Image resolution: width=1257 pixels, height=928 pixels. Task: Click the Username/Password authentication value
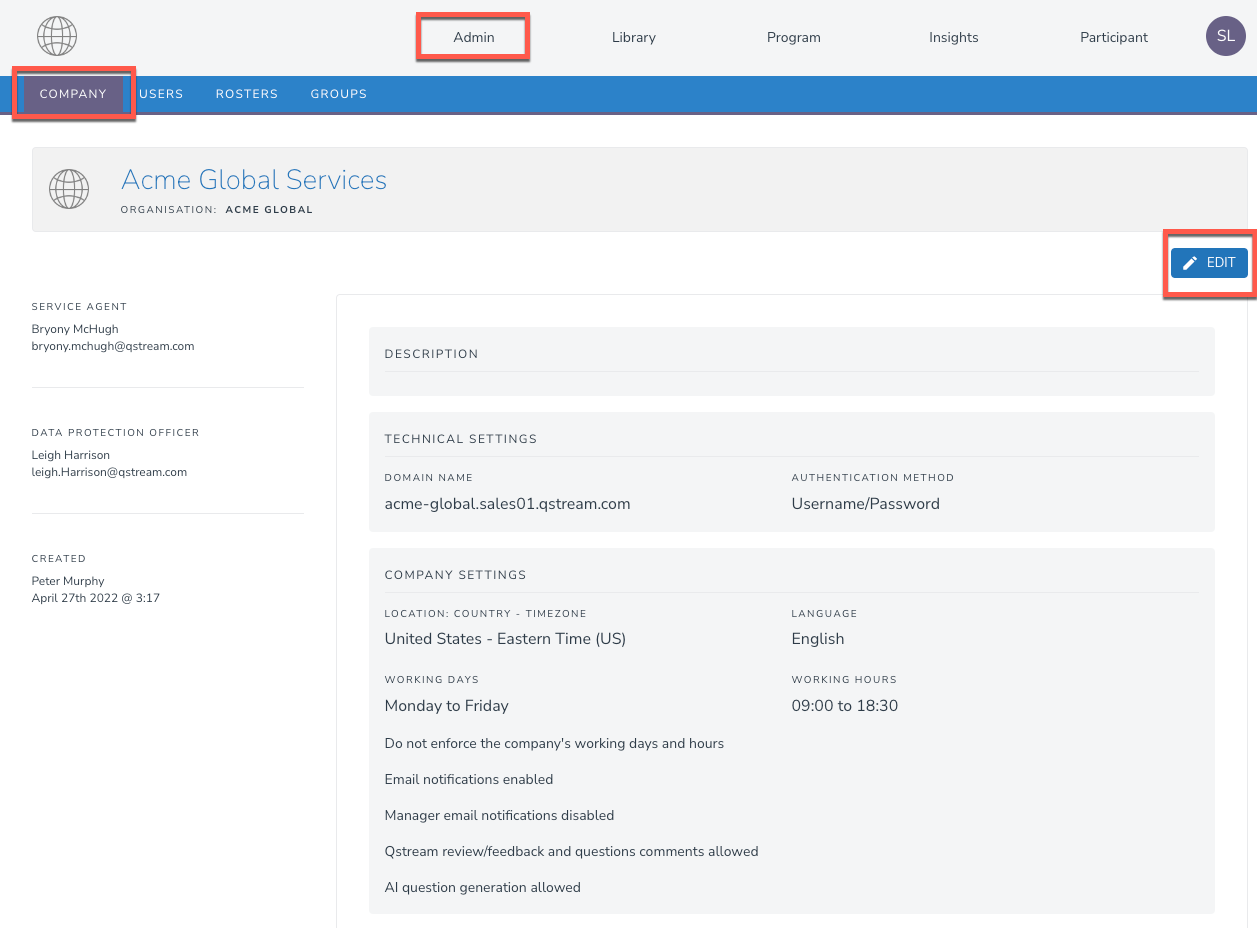[866, 504]
